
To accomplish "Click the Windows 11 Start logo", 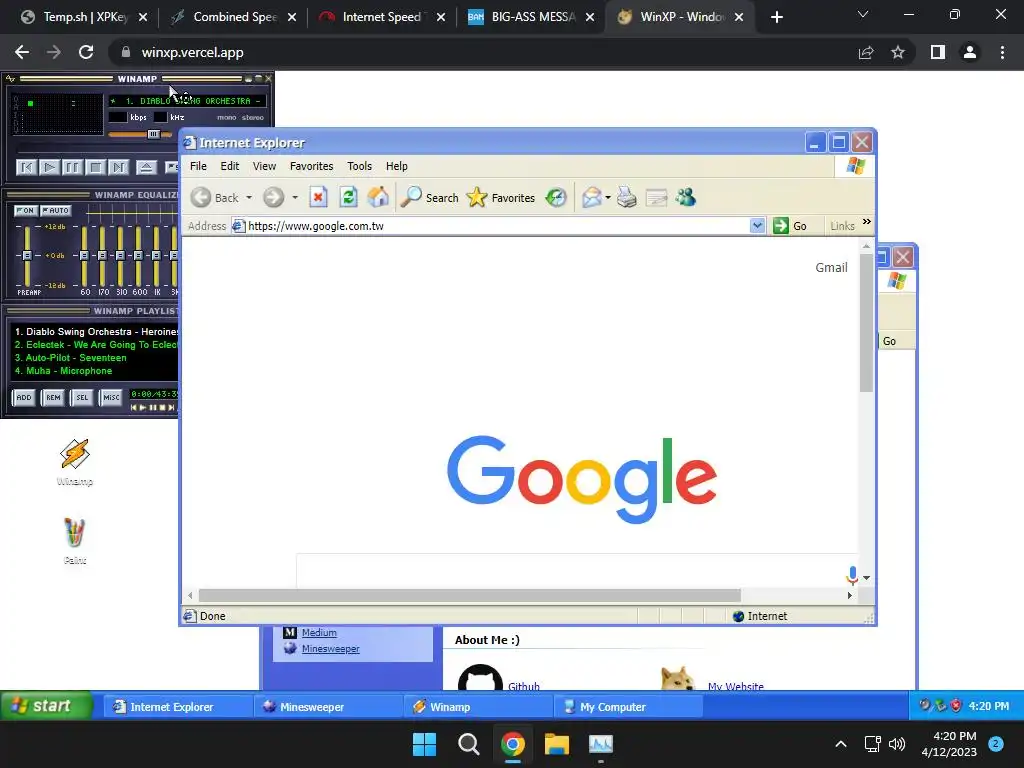I will click(x=424, y=744).
